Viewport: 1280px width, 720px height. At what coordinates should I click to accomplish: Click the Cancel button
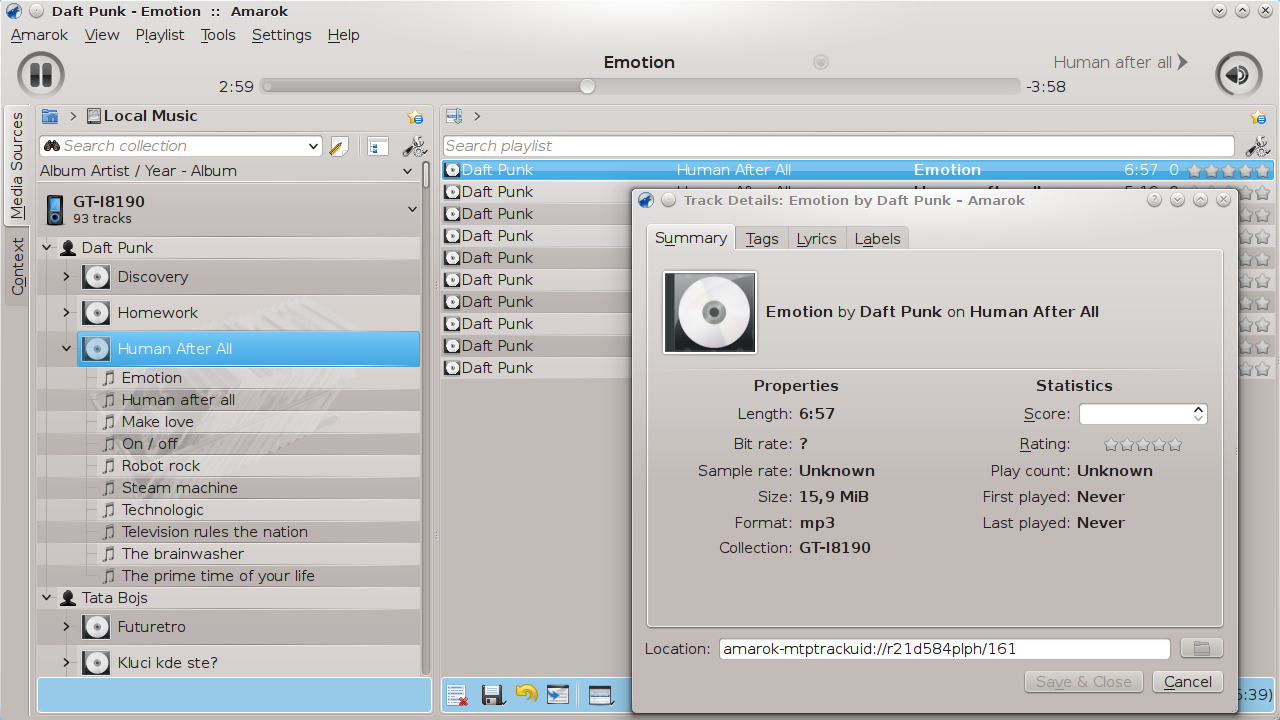[x=1188, y=682]
